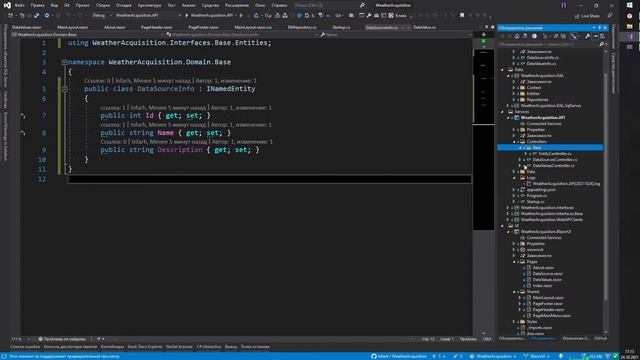Viewport: 640px width, 360px height.
Task: Open the project navigation dropdown WeatherAcquisition.Domain.Base
Action: (88, 35)
